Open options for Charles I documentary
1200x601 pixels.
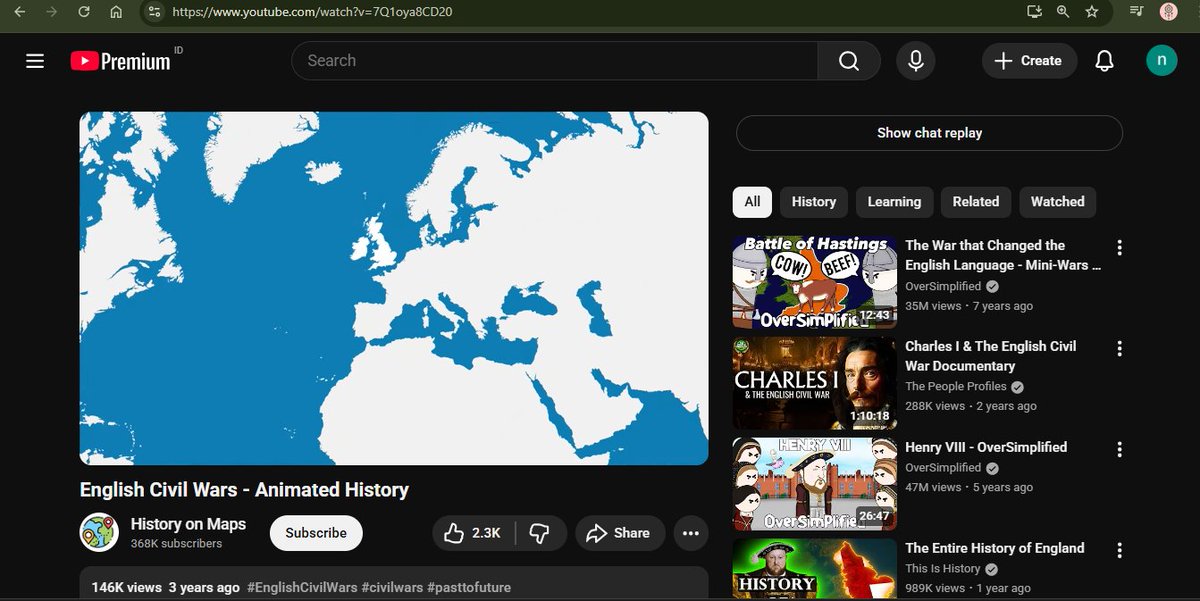(x=1119, y=348)
